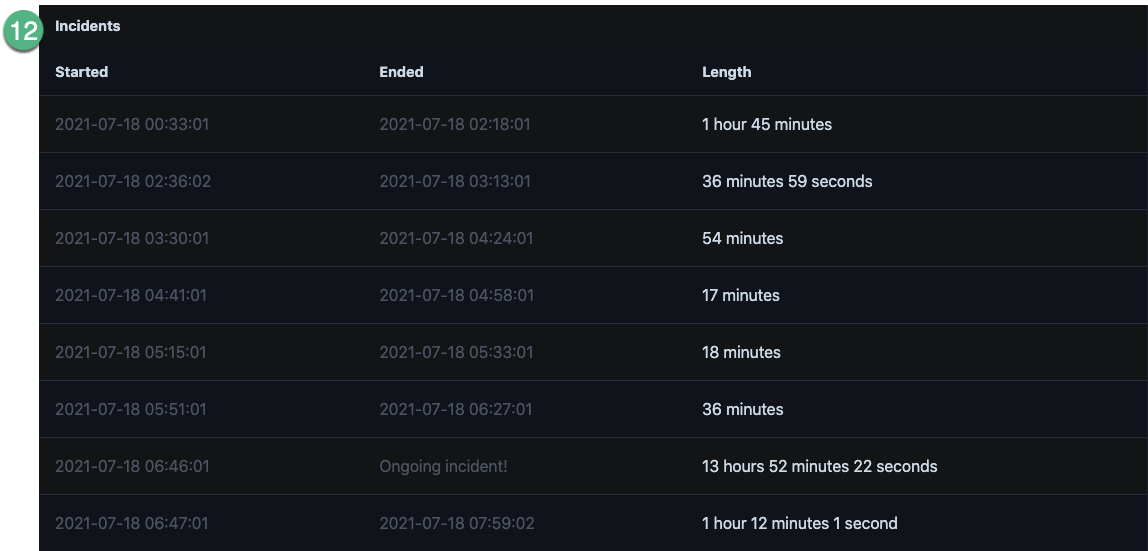Click the 18 minutes length cell

click(x=741, y=353)
